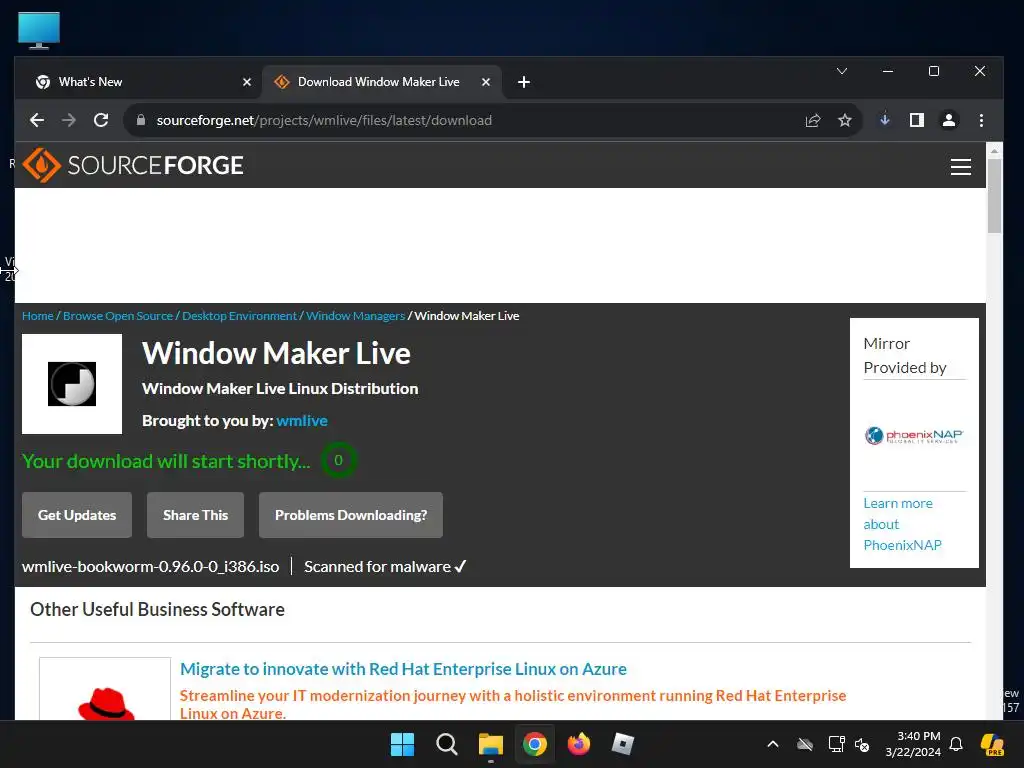View site information via the padlock icon
This screenshot has width=1024, height=768.
click(140, 120)
